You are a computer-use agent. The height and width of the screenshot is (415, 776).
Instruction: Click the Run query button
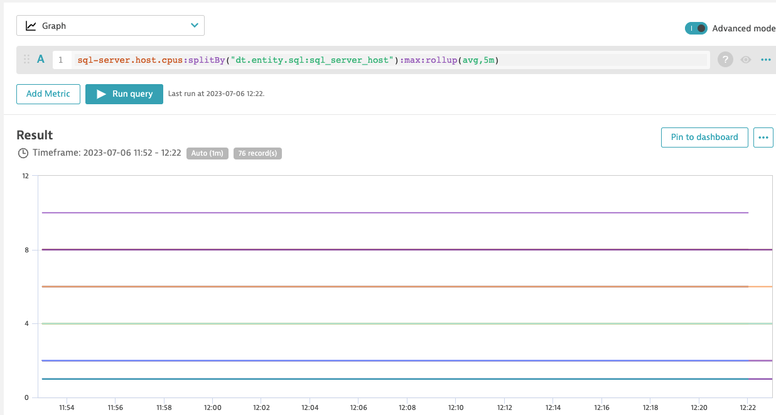pyautogui.click(x=124, y=94)
